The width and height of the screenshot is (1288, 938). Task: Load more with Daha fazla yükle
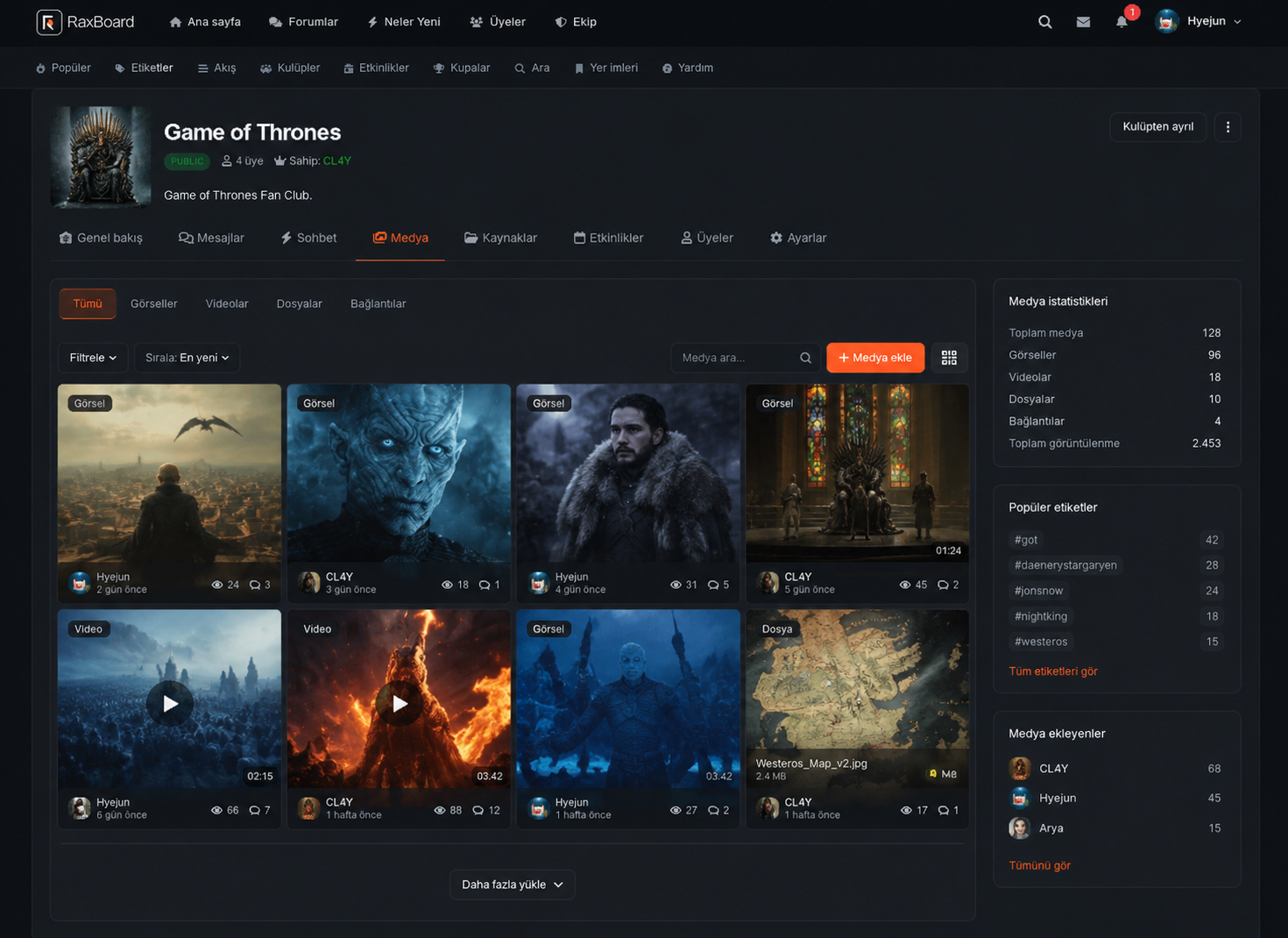513,885
